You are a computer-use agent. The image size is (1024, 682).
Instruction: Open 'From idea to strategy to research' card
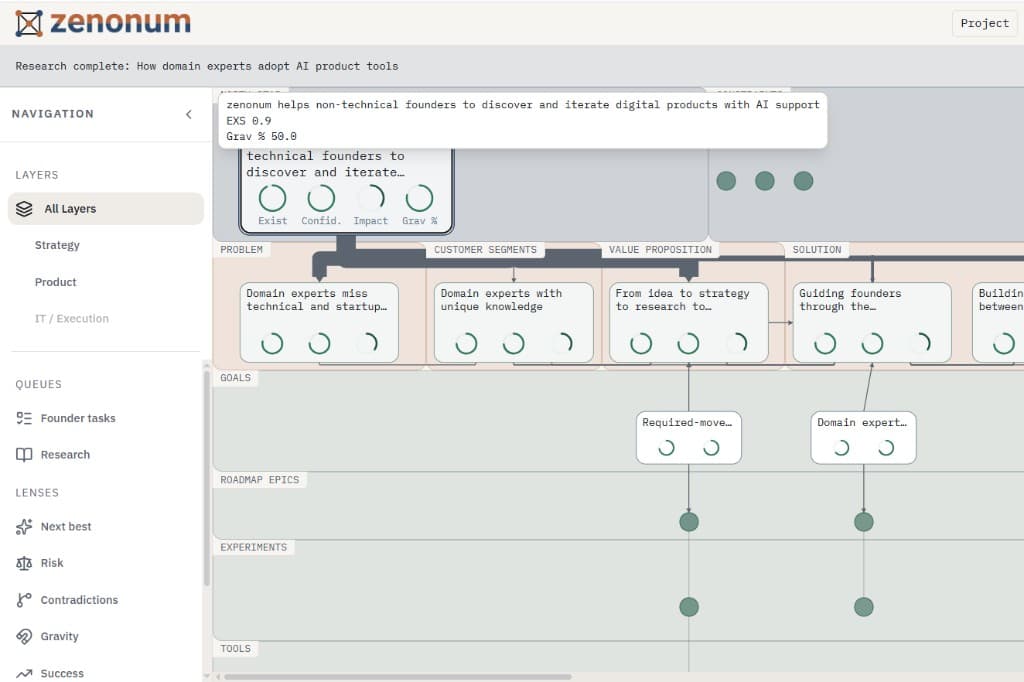coord(689,323)
